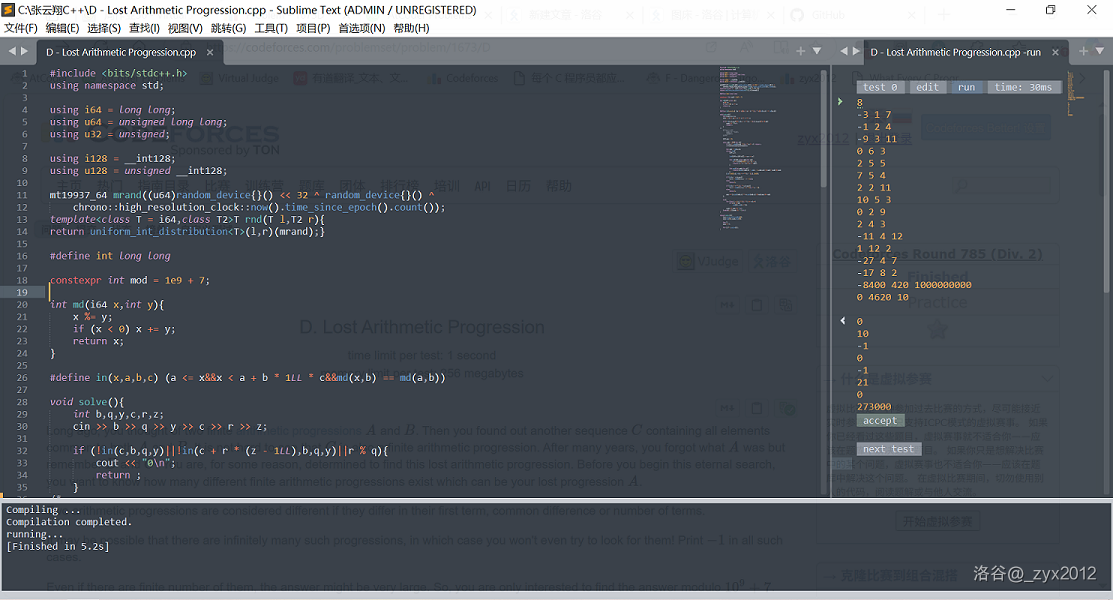Add a new tab in left pane
1113x600 pixels.
click(x=801, y=51)
